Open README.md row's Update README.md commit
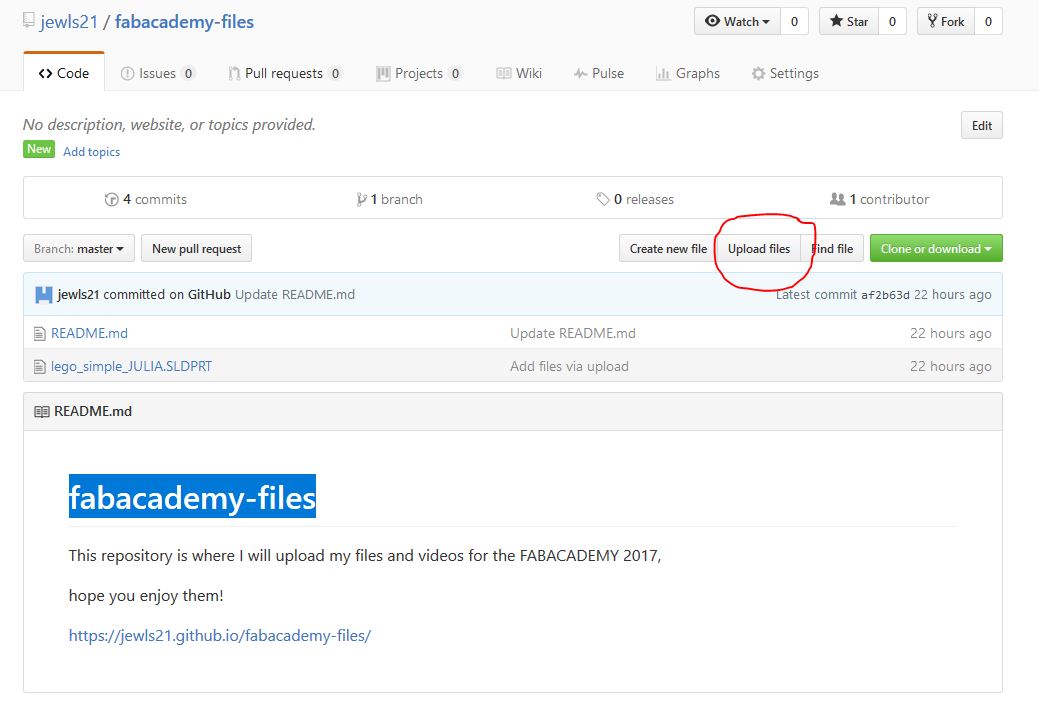This screenshot has width=1039, height=710. point(573,333)
